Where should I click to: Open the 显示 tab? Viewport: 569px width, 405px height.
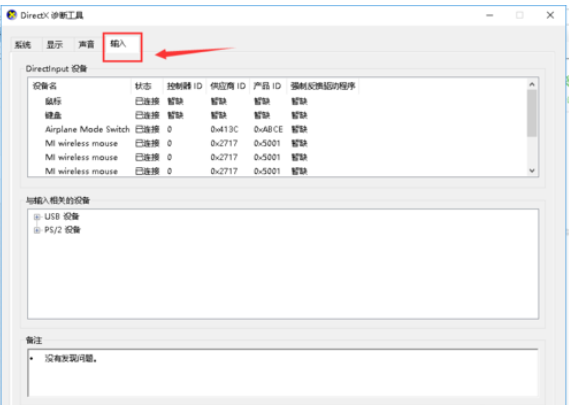pyautogui.click(x=55, y=45)
